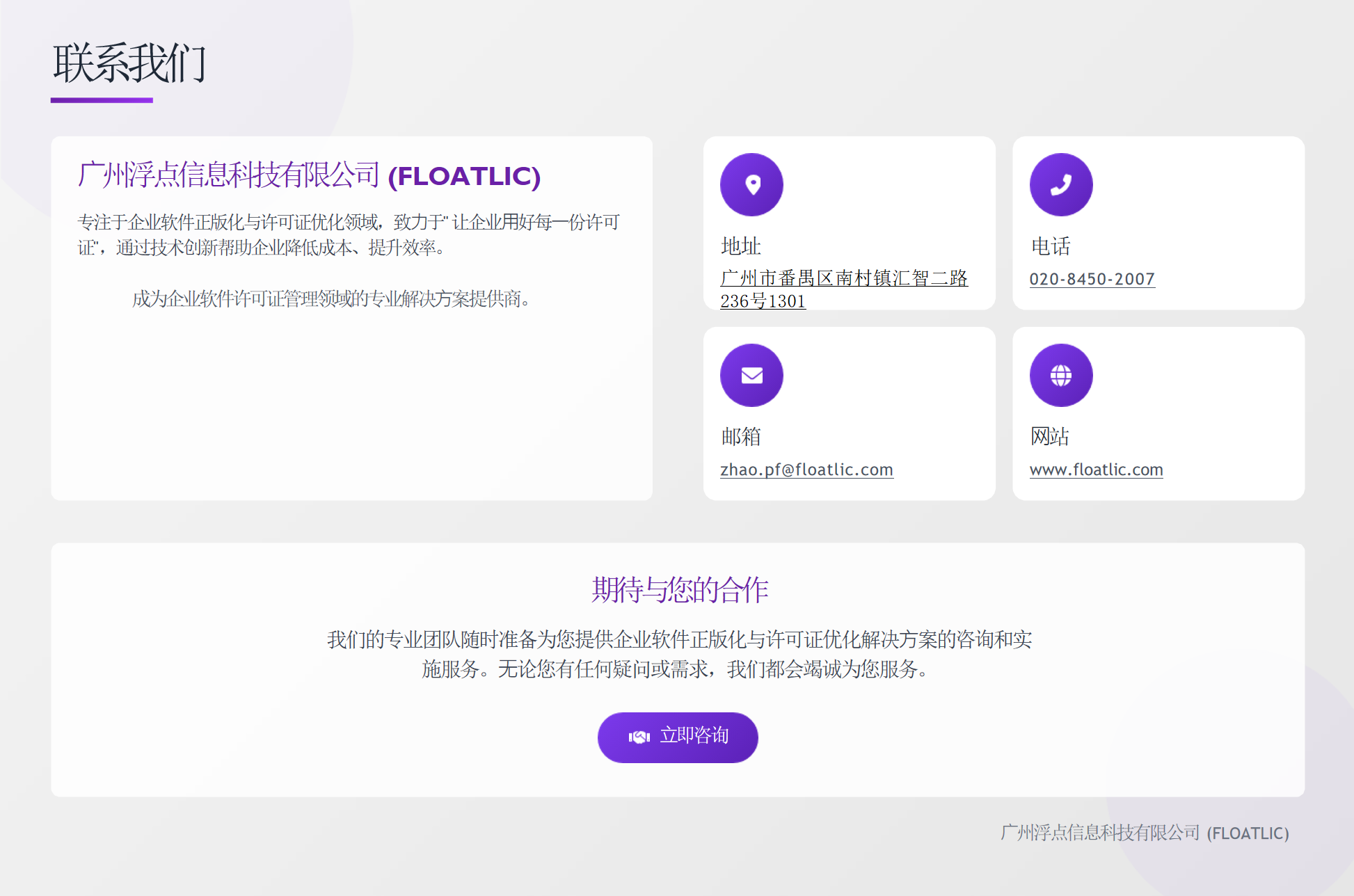Click handshake icon on consult button
Viewport: 1354px width, 896px height.
(x=639, y=737)
